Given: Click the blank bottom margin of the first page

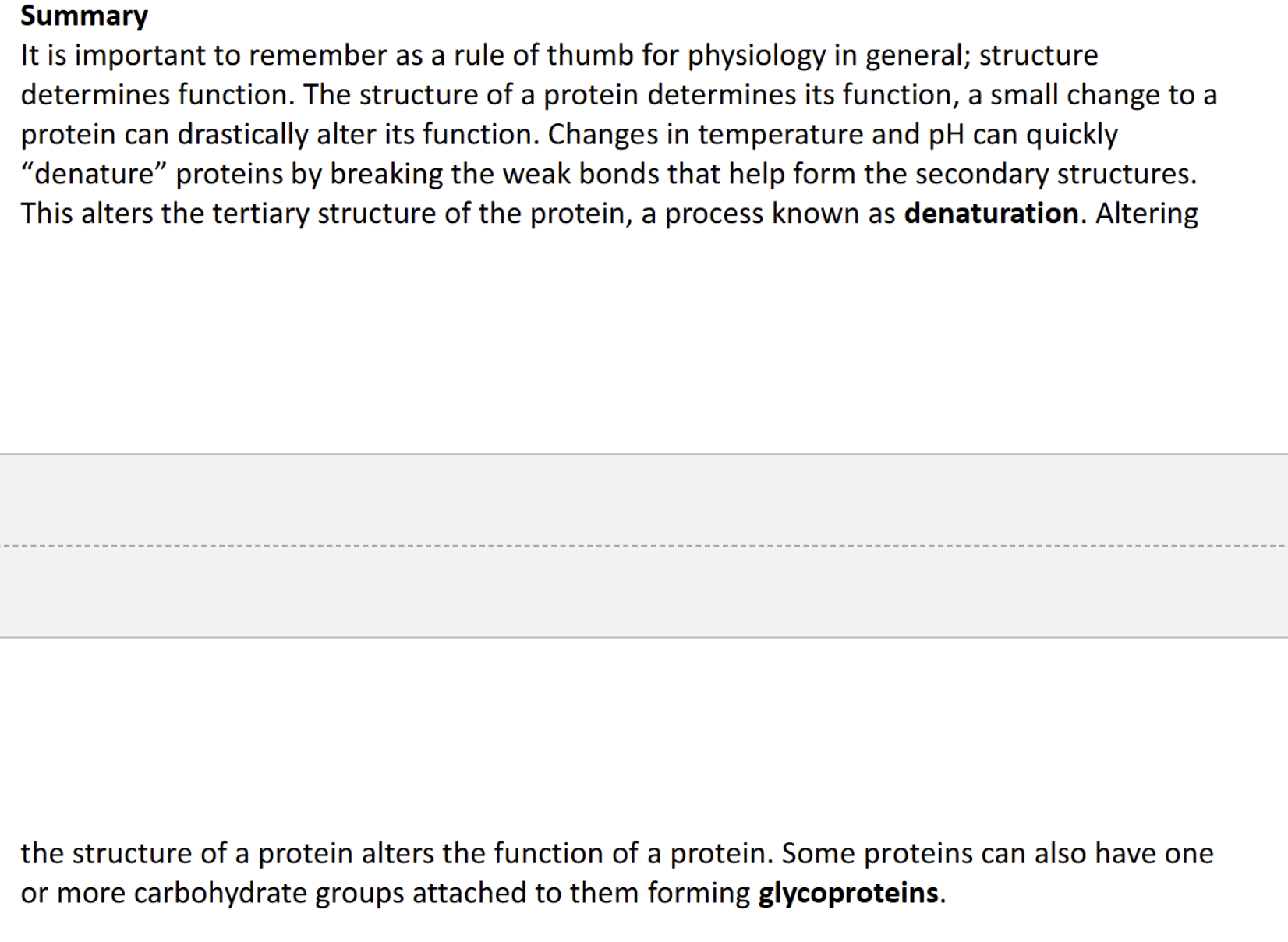Looking at the screenshot, I should (x=644, y=342).
